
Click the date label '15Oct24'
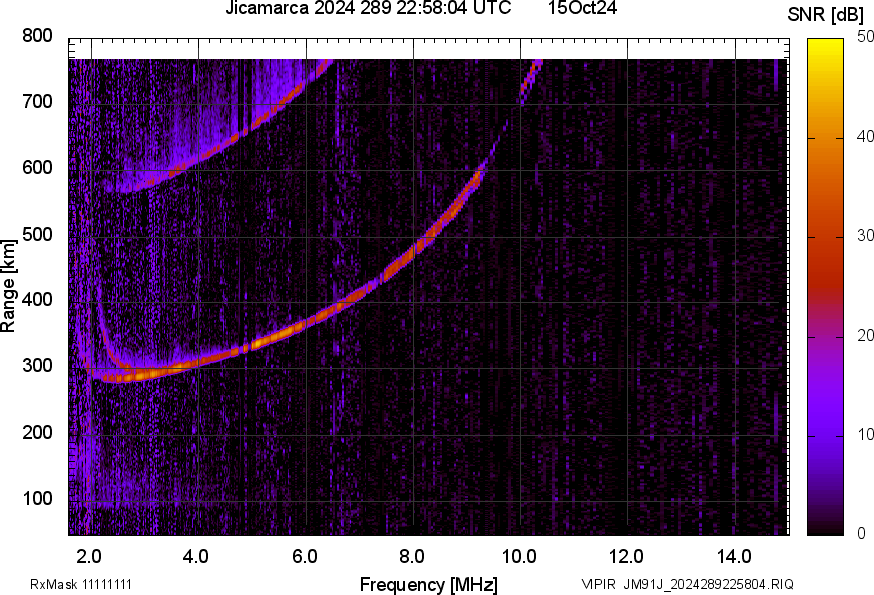tap(582, 8)
